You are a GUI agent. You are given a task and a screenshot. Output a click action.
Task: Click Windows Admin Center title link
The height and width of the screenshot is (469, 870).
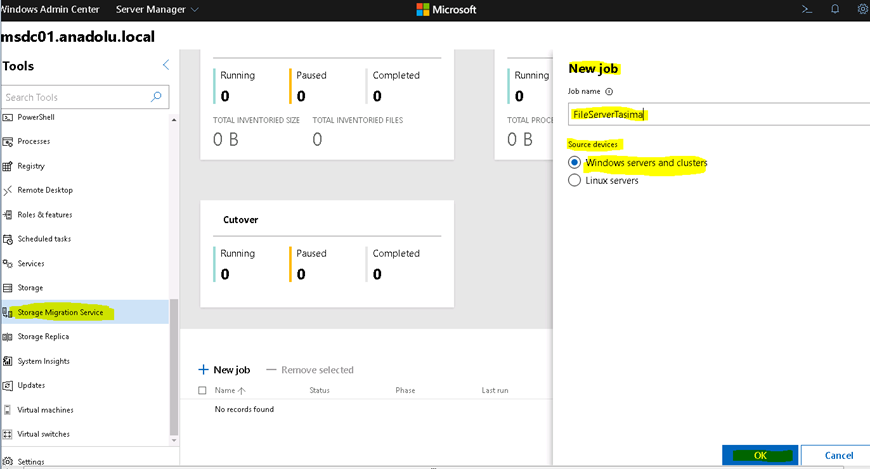50,9
